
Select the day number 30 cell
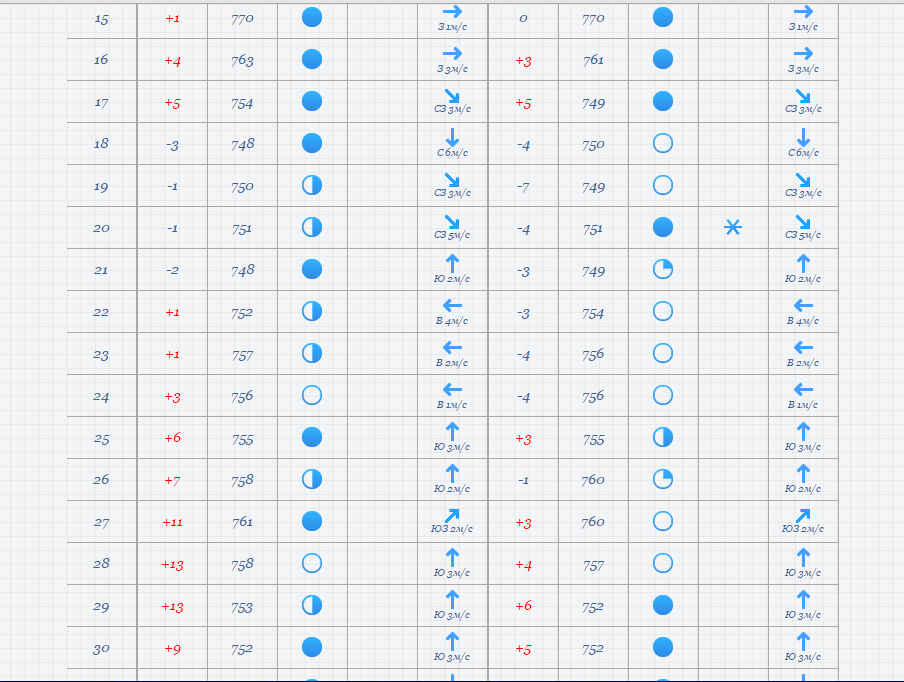(x=101, y=648)
